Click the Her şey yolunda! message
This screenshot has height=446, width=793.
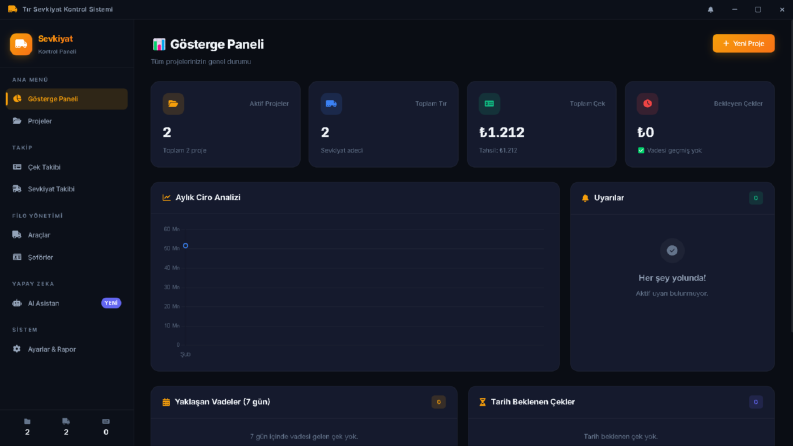click(x=672, y=278)
